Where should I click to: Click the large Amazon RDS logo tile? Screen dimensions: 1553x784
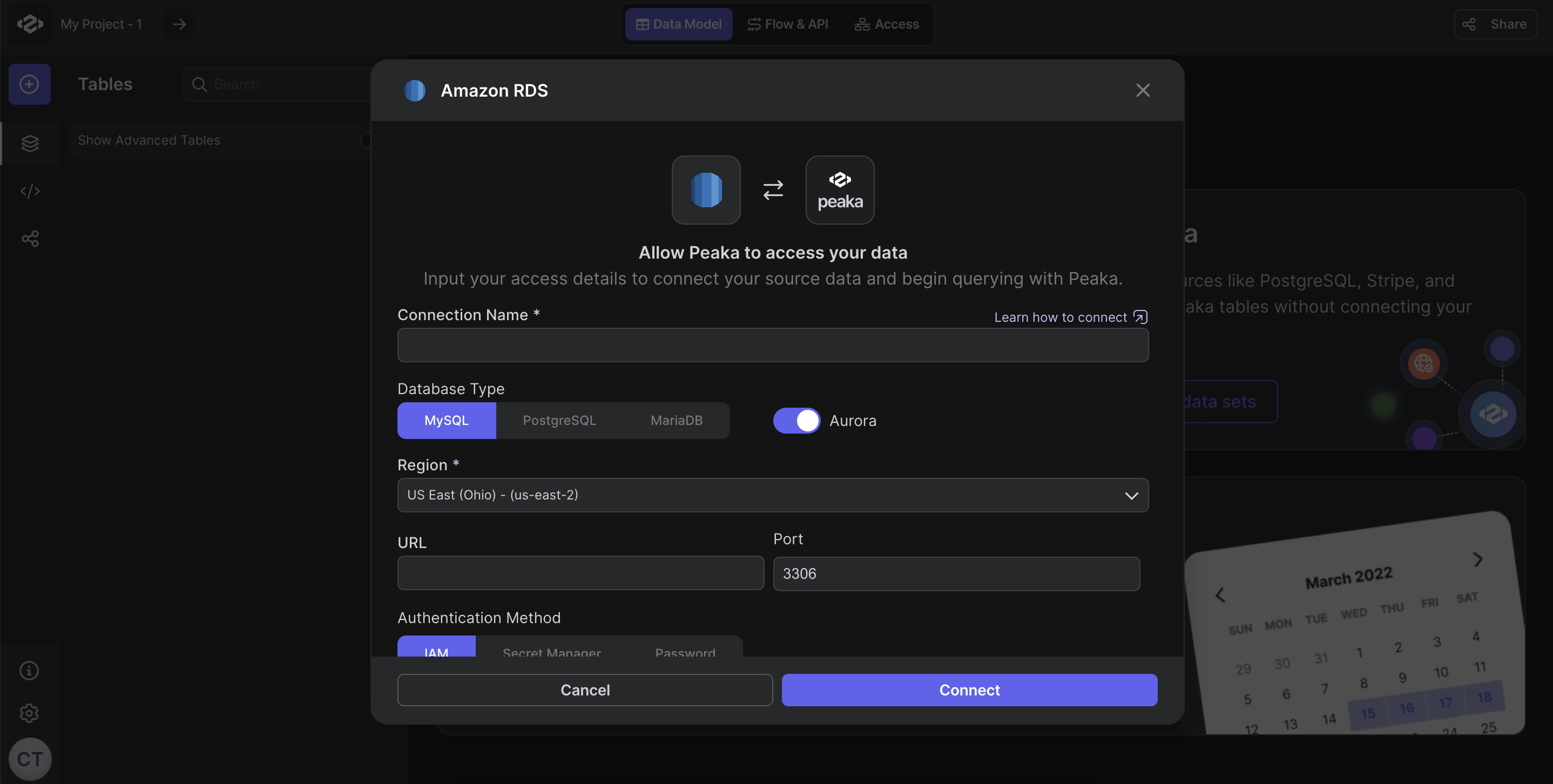(x=706, y=191)
